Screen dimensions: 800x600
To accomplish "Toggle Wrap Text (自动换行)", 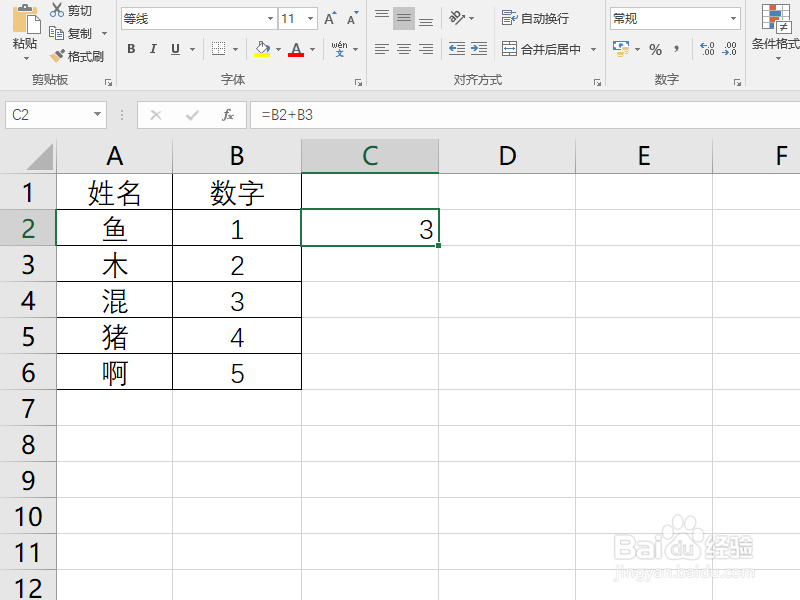I will click(535, 18).
